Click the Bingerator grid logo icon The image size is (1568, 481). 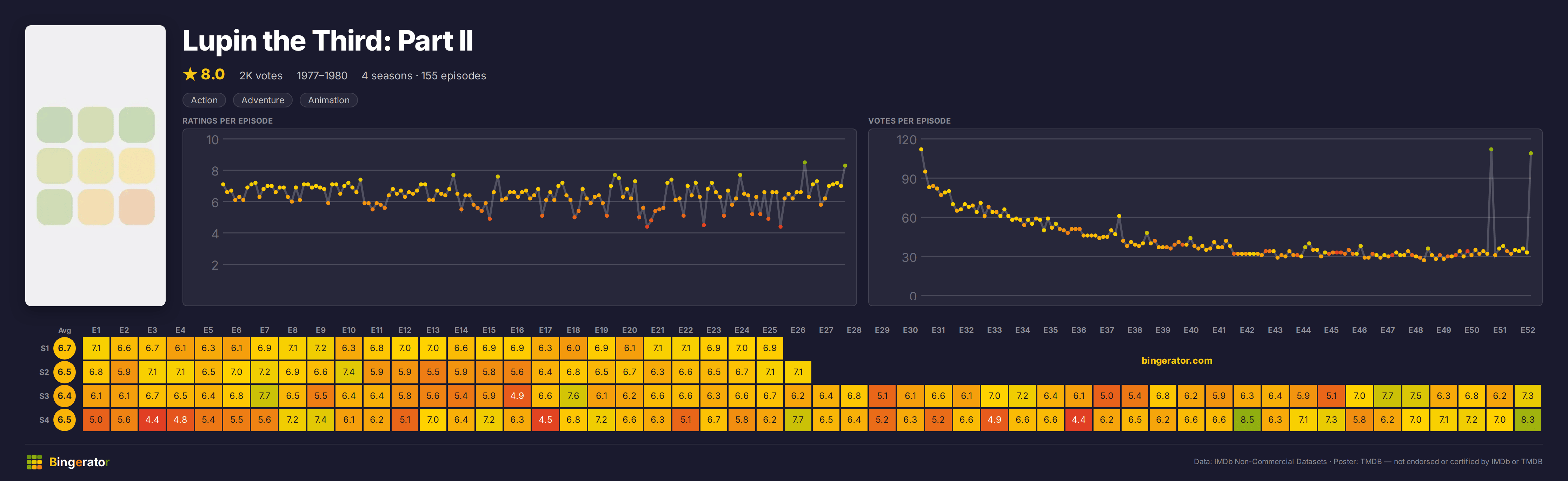coord(34,462)
